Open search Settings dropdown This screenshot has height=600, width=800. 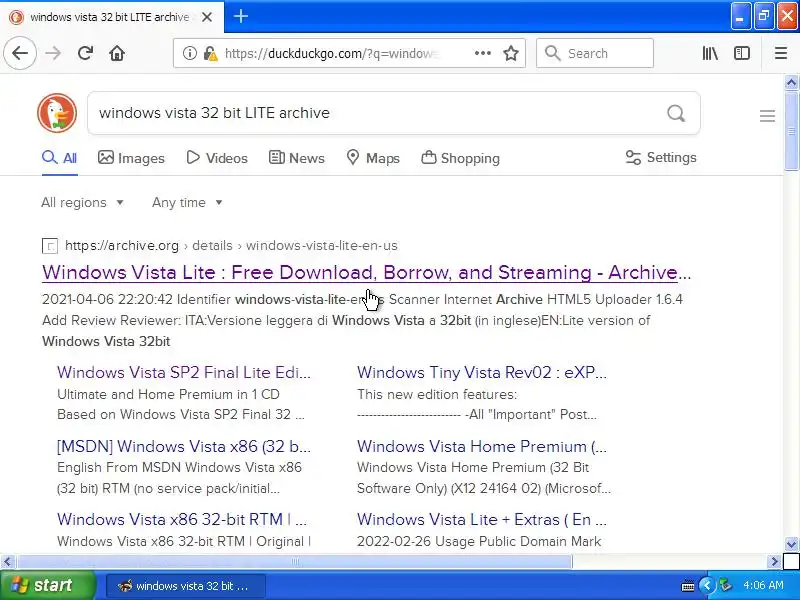point(661,158)
